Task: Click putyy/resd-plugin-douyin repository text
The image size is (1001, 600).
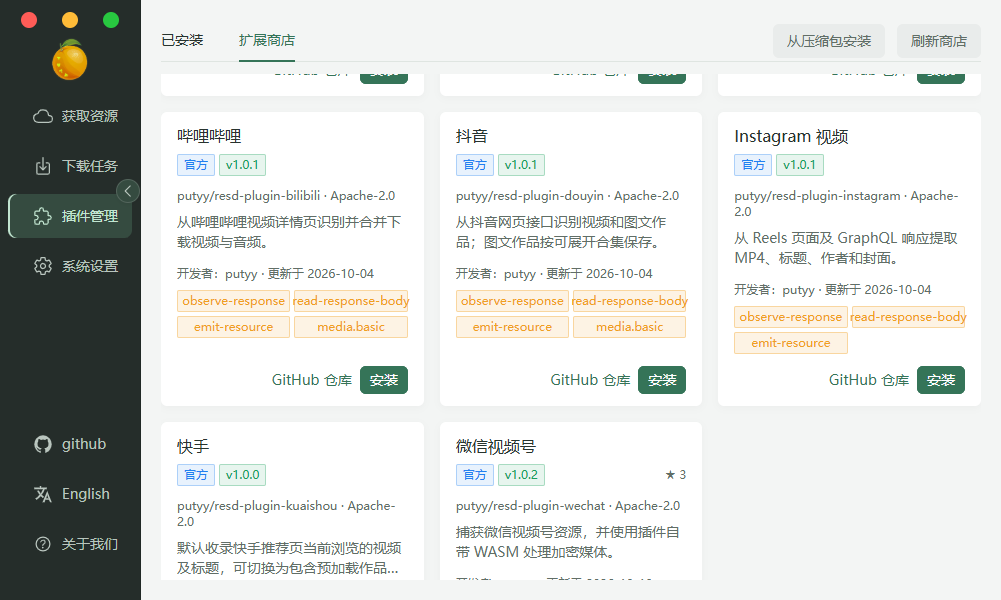Action: point(530,196)
